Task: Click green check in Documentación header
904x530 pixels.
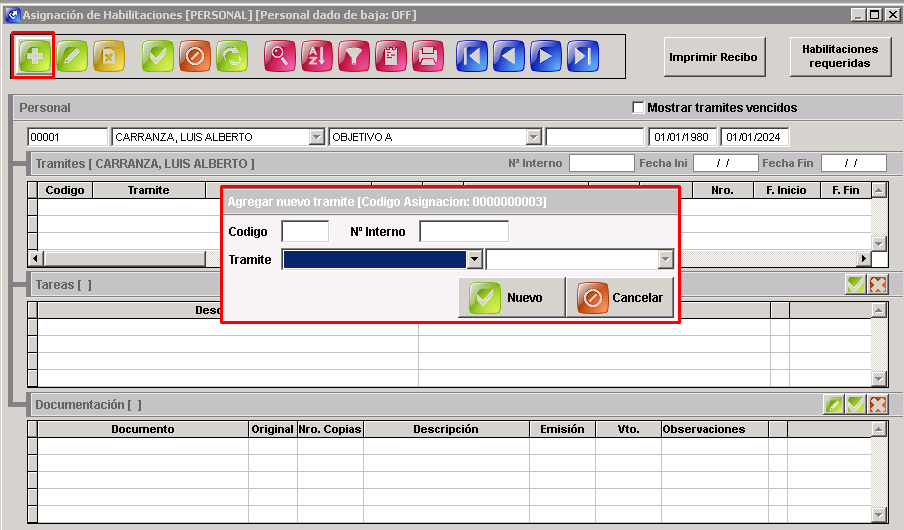Action: tap(856, 405)
